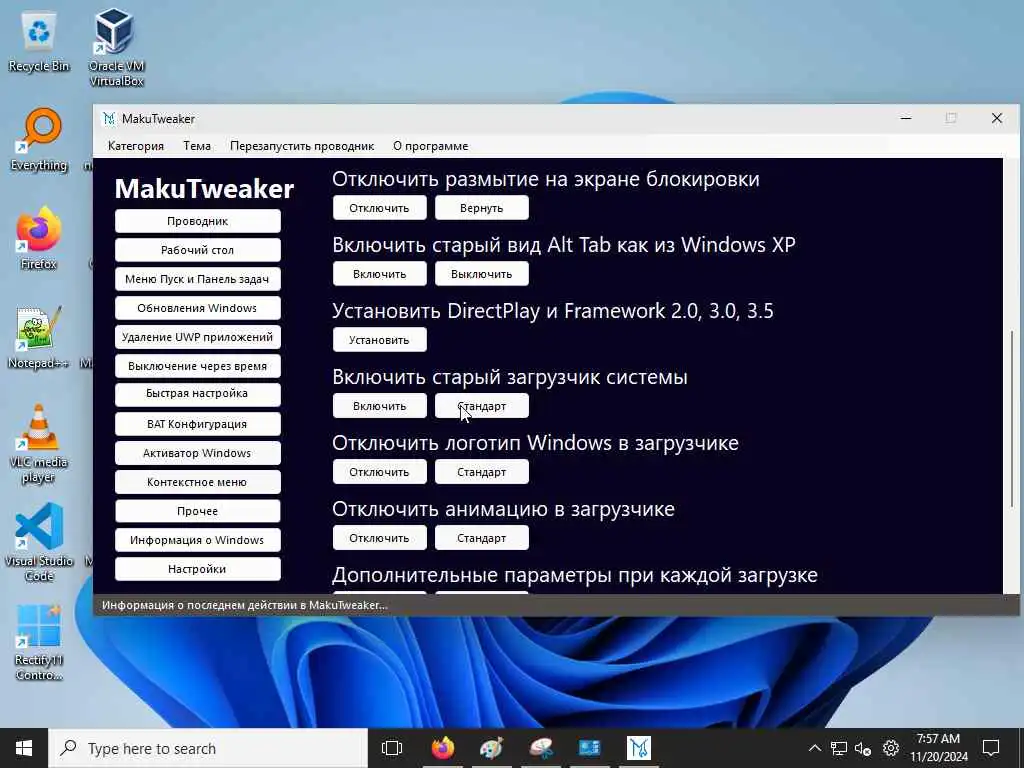The width and height of the screenshot is (1024, 768).
Task: Open the Тема menu
Action: [x=197, y=146]
